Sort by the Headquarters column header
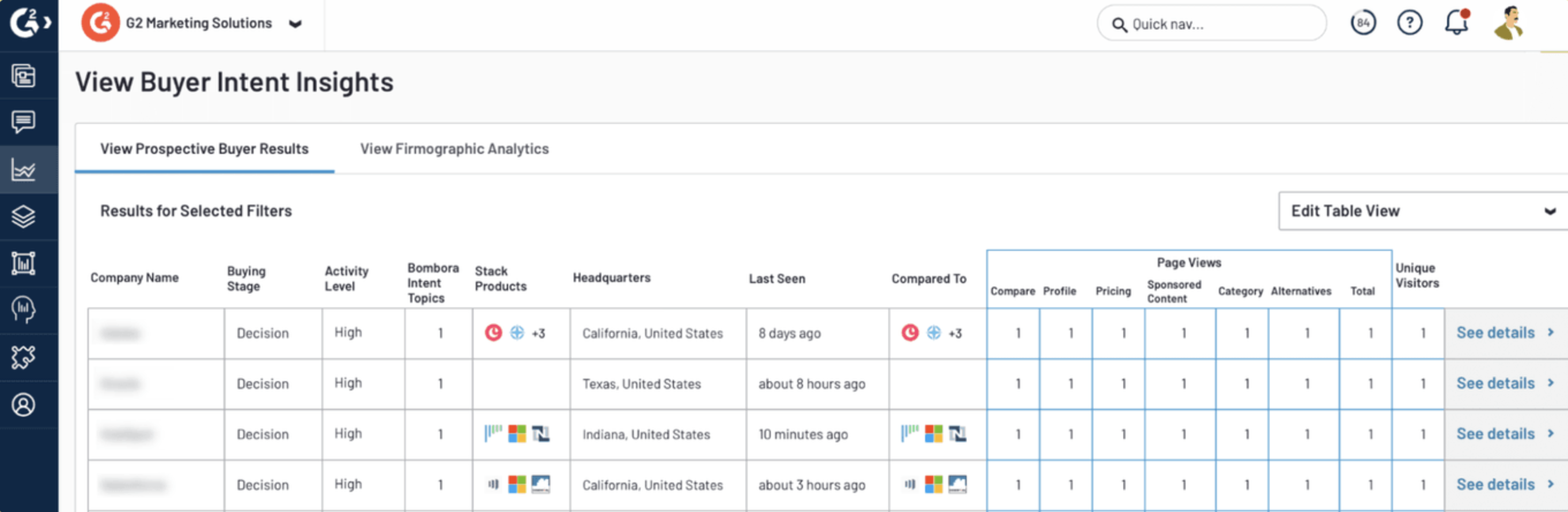This screenshot has height=512, width=1568. 612,278
